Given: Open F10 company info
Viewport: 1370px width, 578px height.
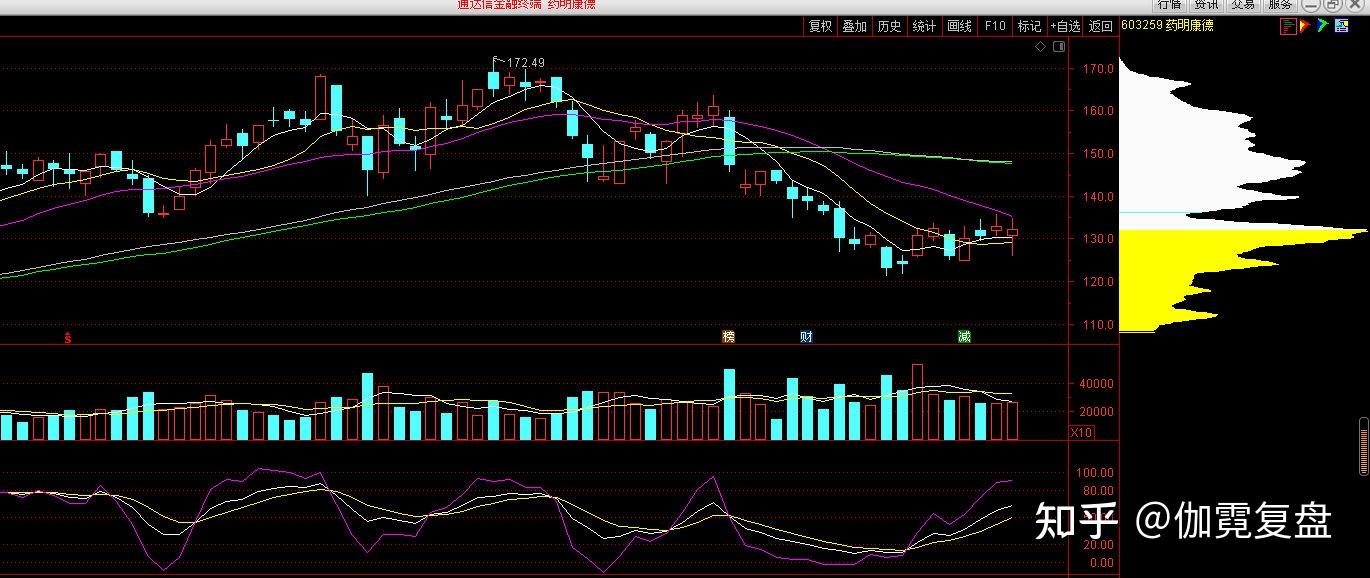Looking at the screenshot, I should click(x=994, y=26).
